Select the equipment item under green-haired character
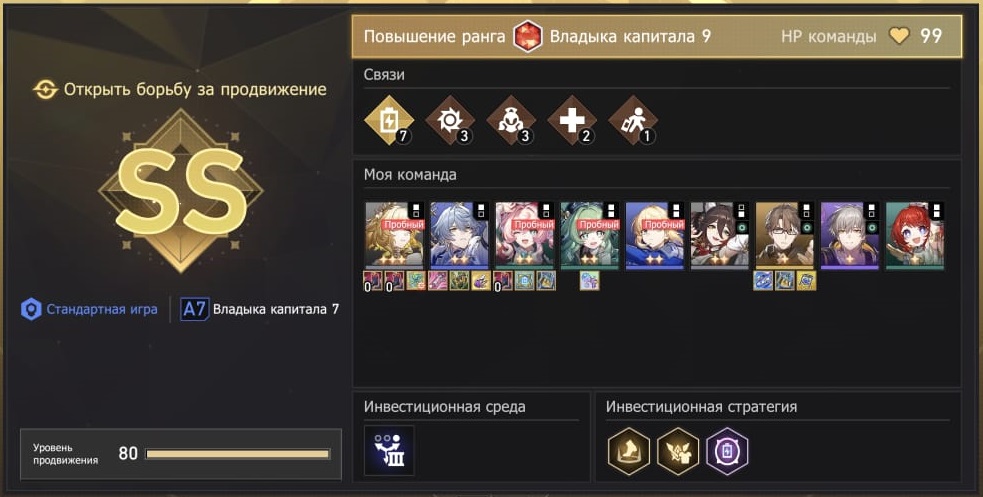The width and height of the screenshot is (983, 497). [x=589, y=281]
